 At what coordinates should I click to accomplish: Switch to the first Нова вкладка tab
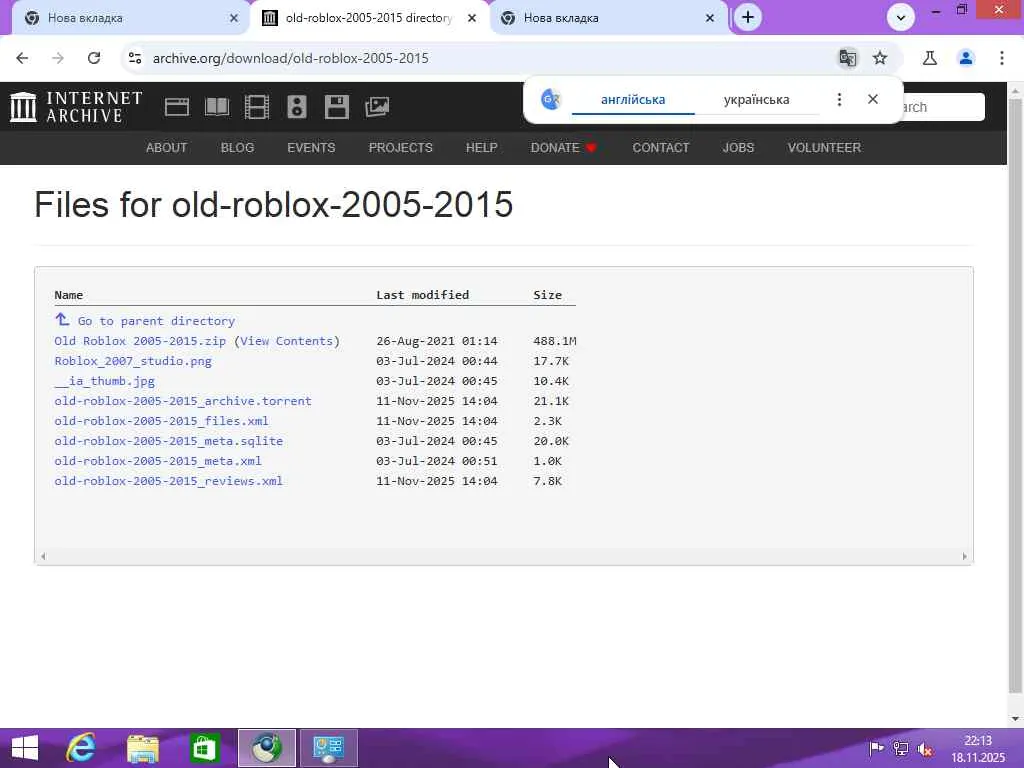pyautogui.click(x=131, y=18)
